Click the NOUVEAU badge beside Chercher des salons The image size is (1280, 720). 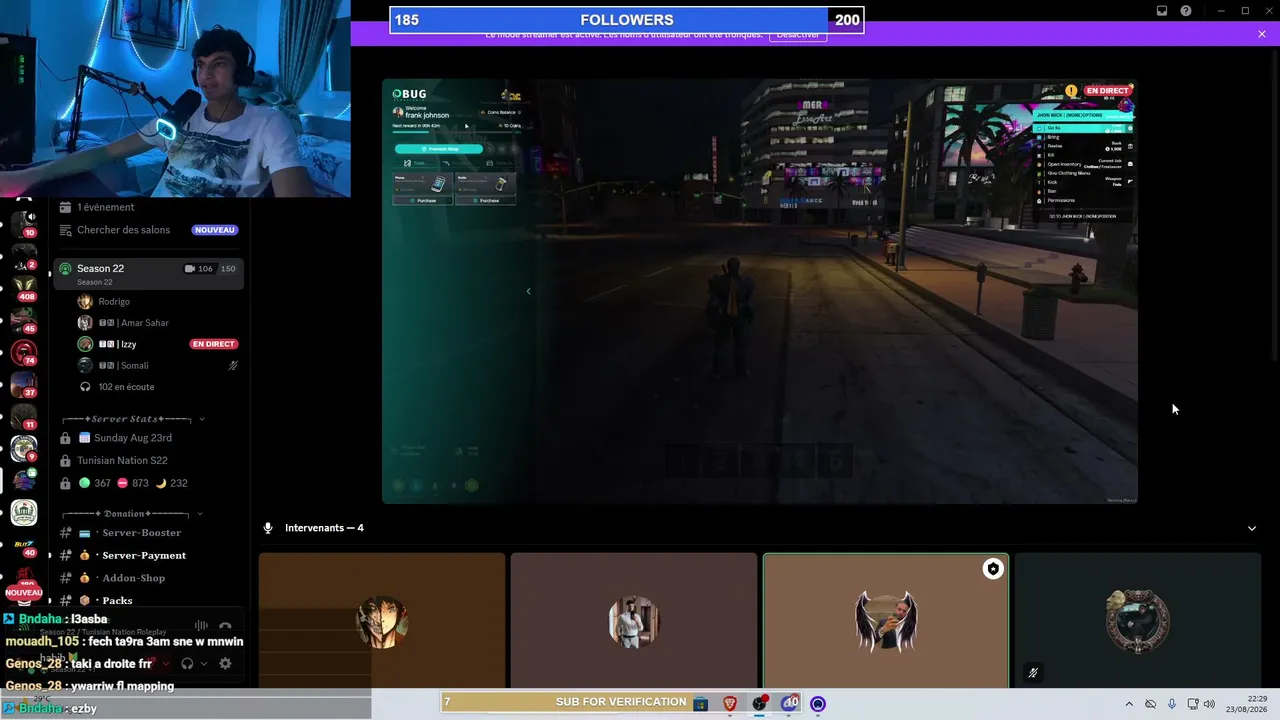click(x=215, y=230)
